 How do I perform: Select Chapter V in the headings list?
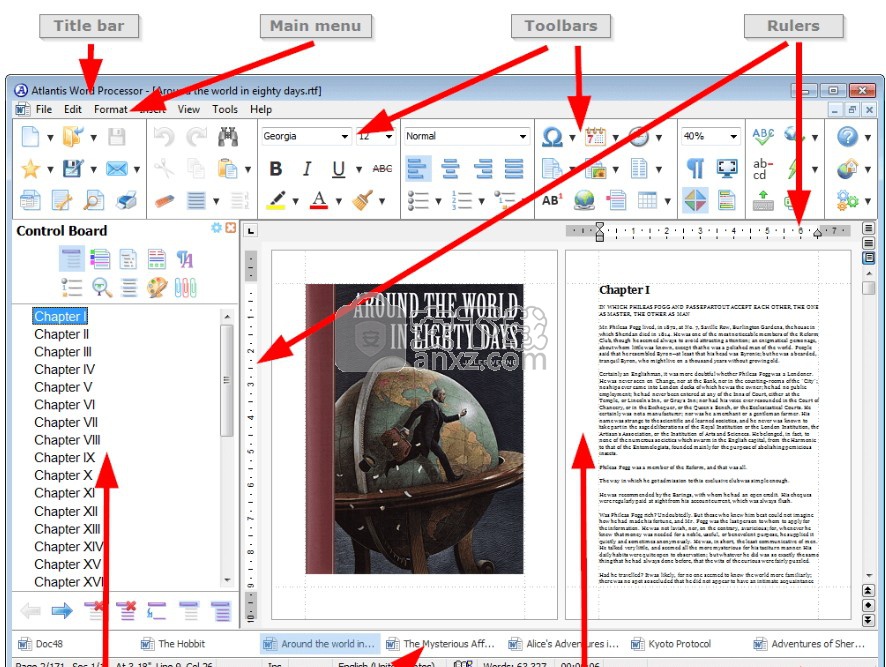point(63,387)
